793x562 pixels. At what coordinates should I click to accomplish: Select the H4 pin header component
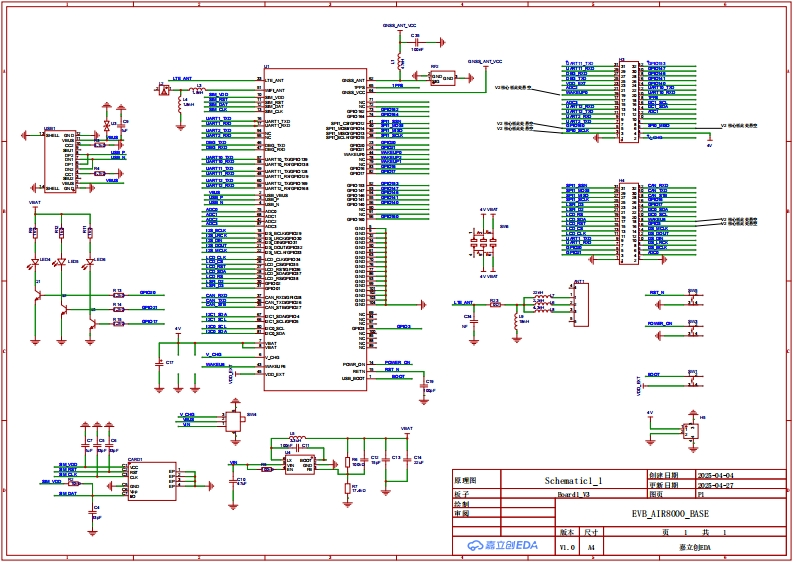(627, 222)
